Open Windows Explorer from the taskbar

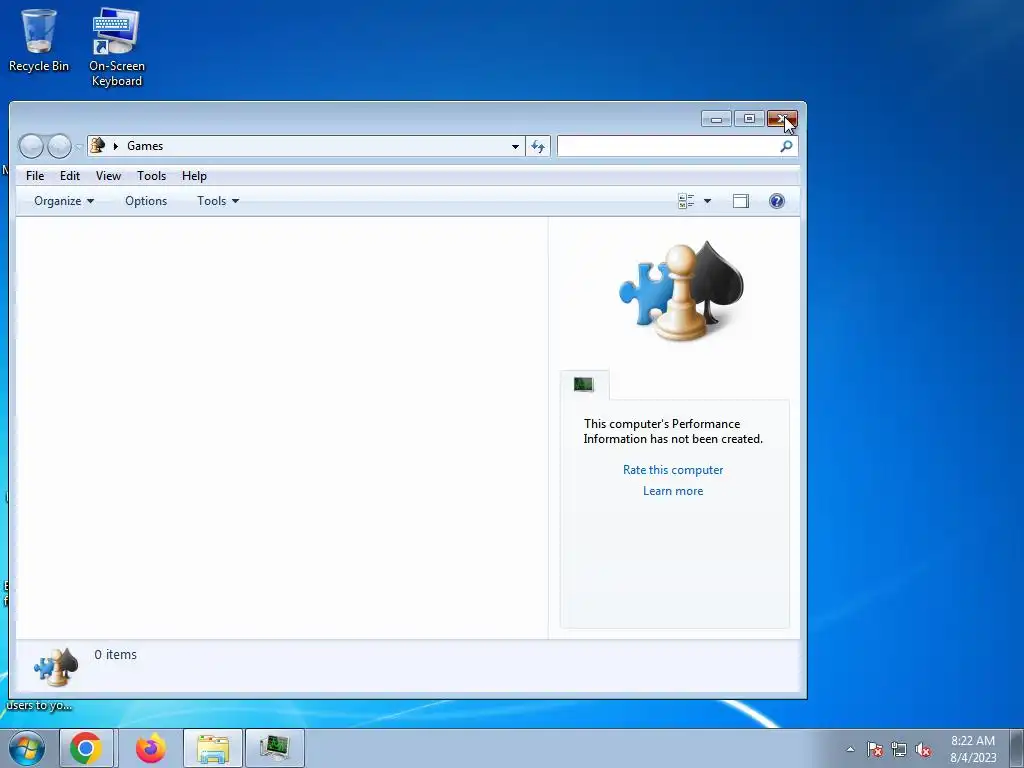pyautogui.click(x=213, y=748)
